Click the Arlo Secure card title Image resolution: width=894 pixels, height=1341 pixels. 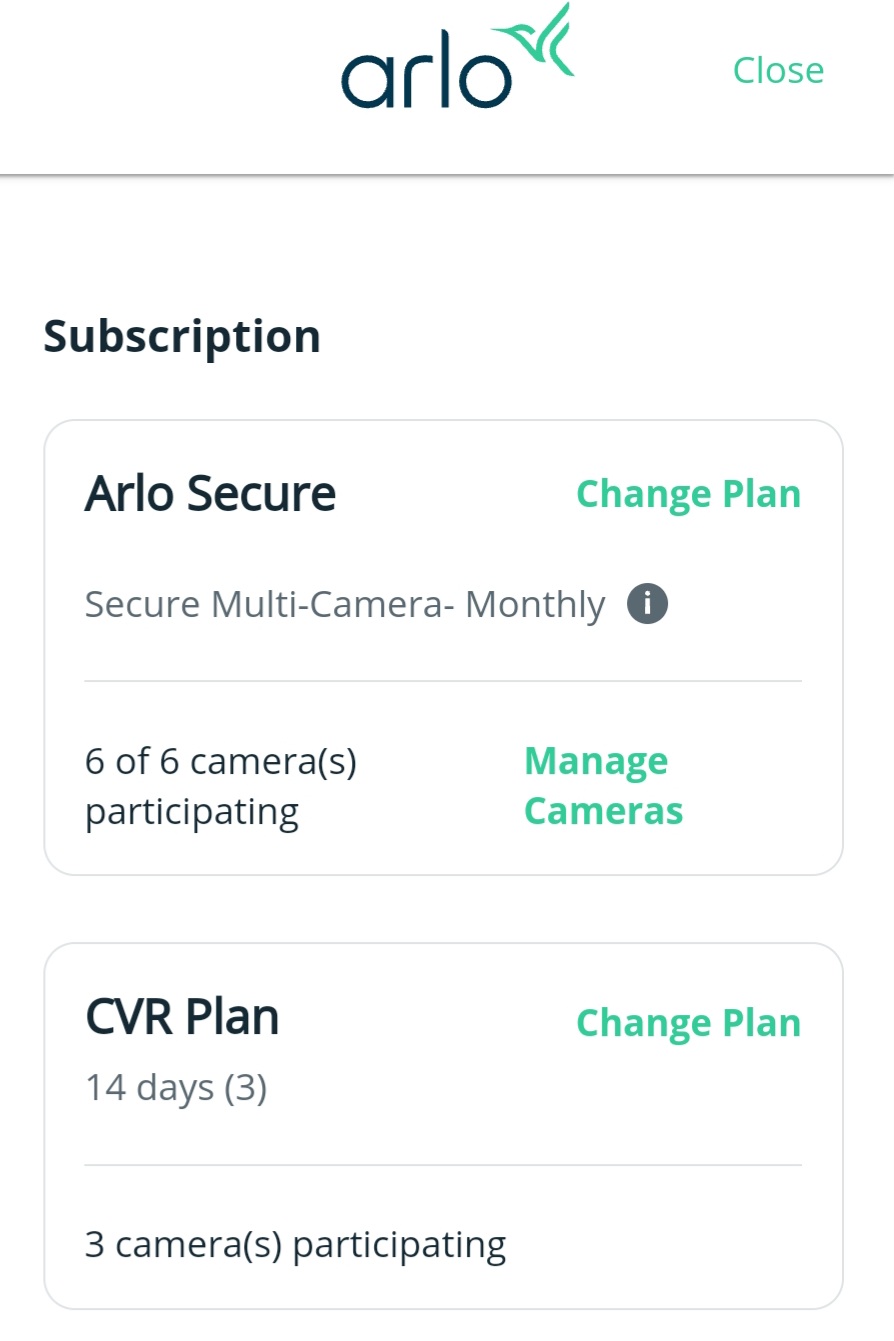(x=210, y=492)
